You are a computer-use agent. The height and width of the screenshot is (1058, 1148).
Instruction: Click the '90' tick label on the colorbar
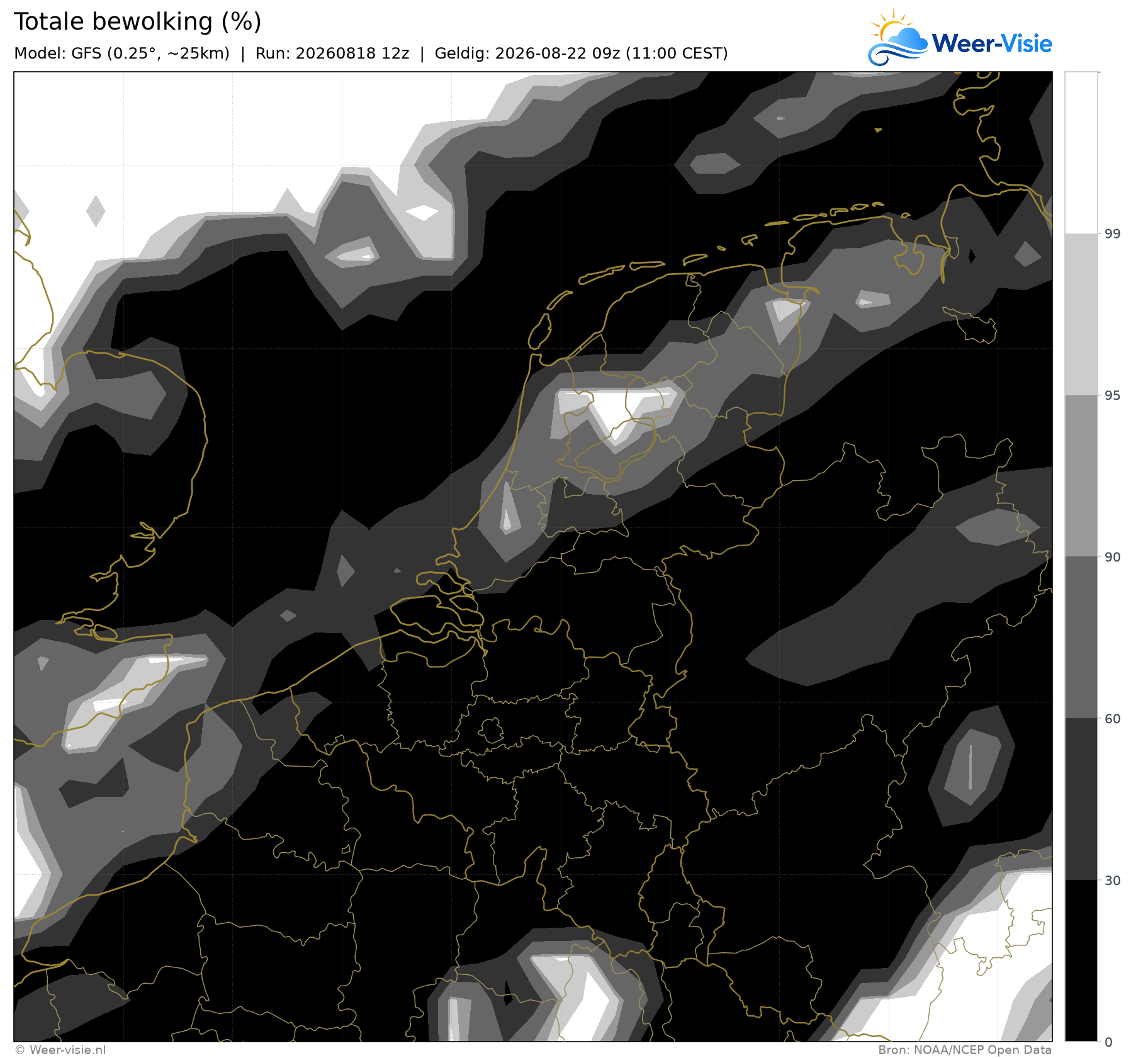click(1113, 557)
